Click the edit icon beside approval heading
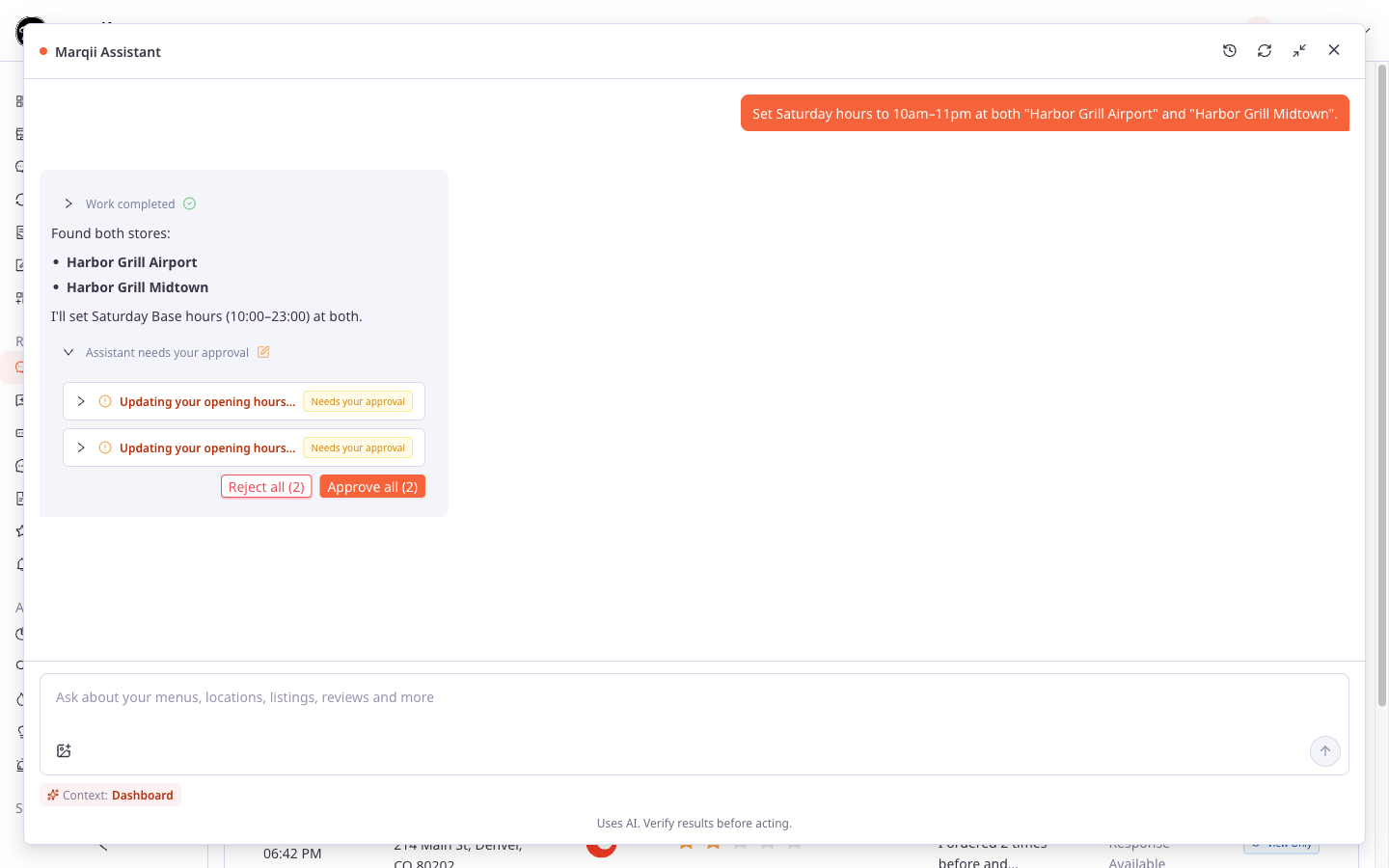Viewport: 1389px width, 868px height. (263, 352)
